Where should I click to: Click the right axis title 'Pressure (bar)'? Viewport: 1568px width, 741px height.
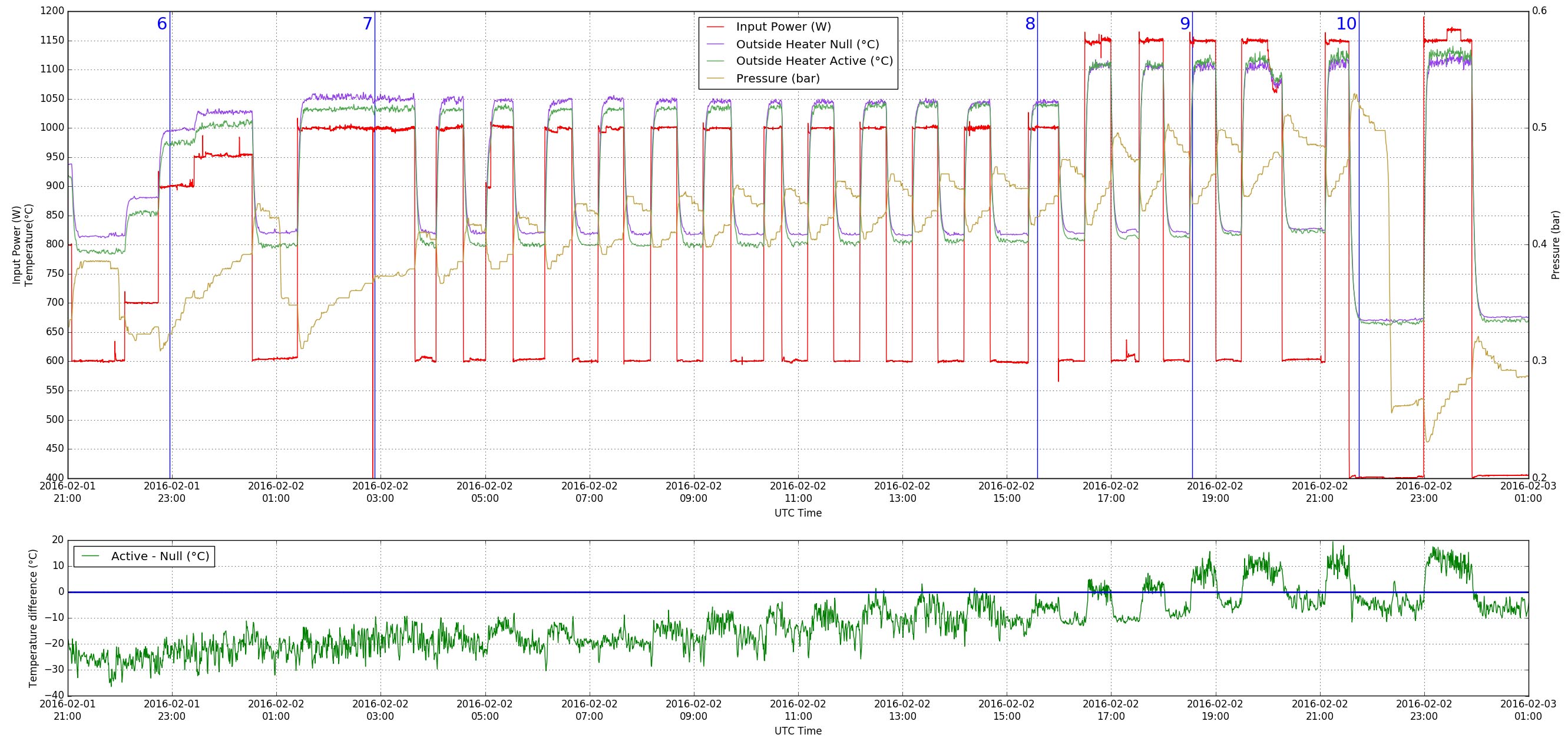pos(1556,244)
